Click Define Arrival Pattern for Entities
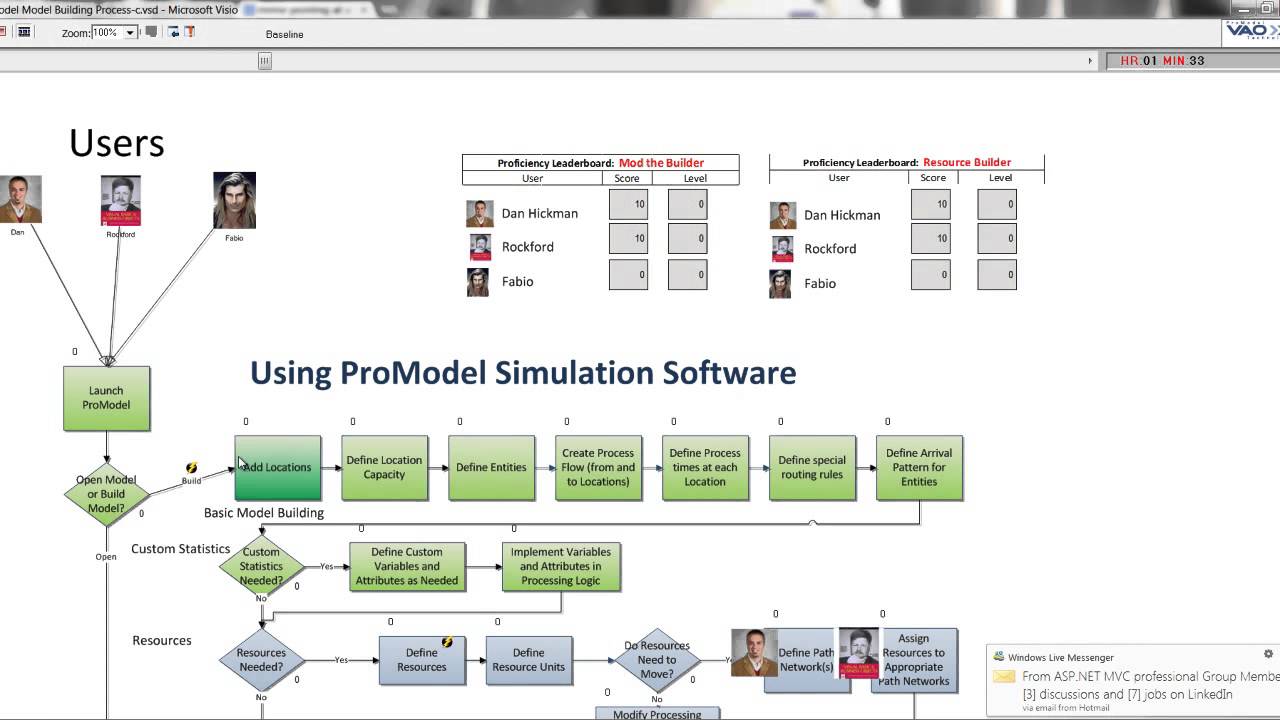1280x720 pixels. click(x=919, y=467)
